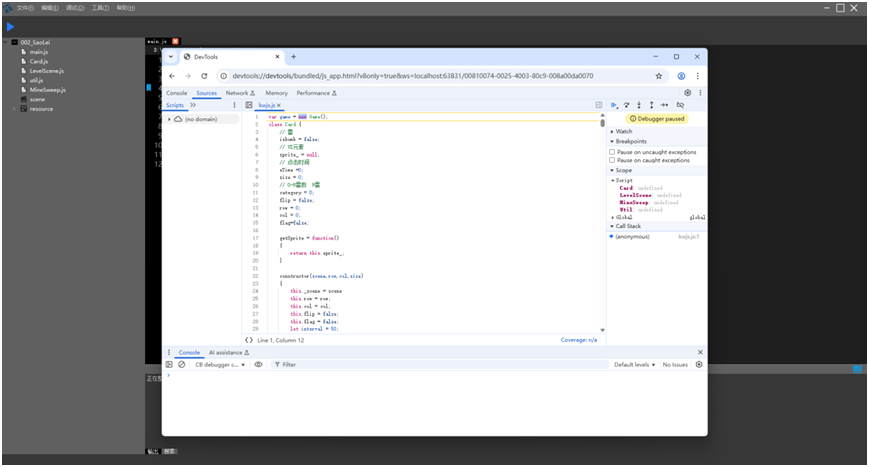This screenshot has width=869, height=467.
Task: Open the tab search dropdown in DevTools window
Action: pos(171,57)
